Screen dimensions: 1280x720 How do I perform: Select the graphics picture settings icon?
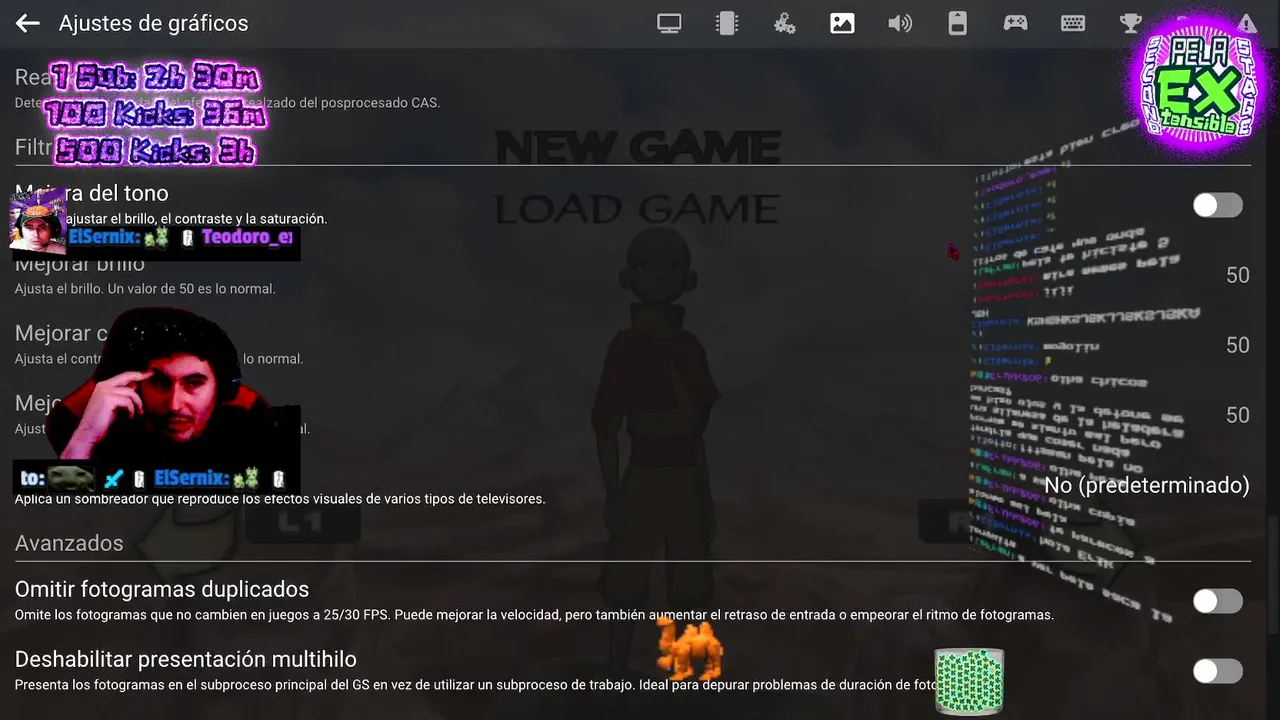click(842, 23)
